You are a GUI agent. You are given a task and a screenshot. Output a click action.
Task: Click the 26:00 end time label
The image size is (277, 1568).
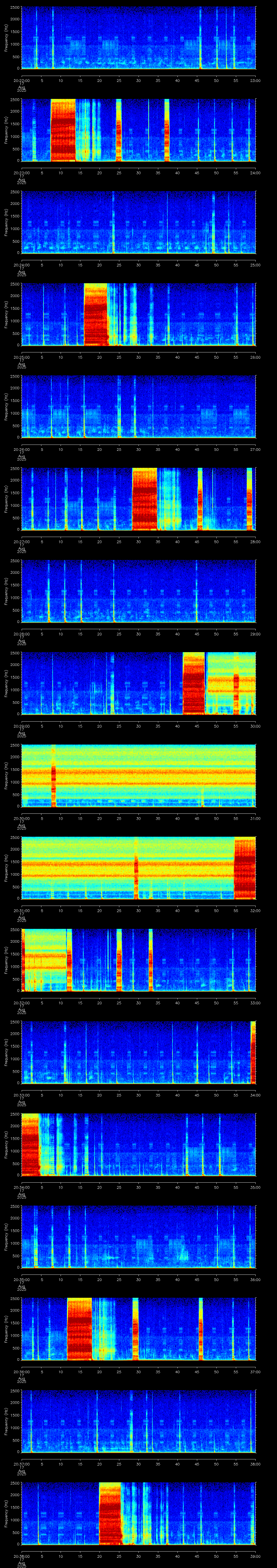coord(255,357)
